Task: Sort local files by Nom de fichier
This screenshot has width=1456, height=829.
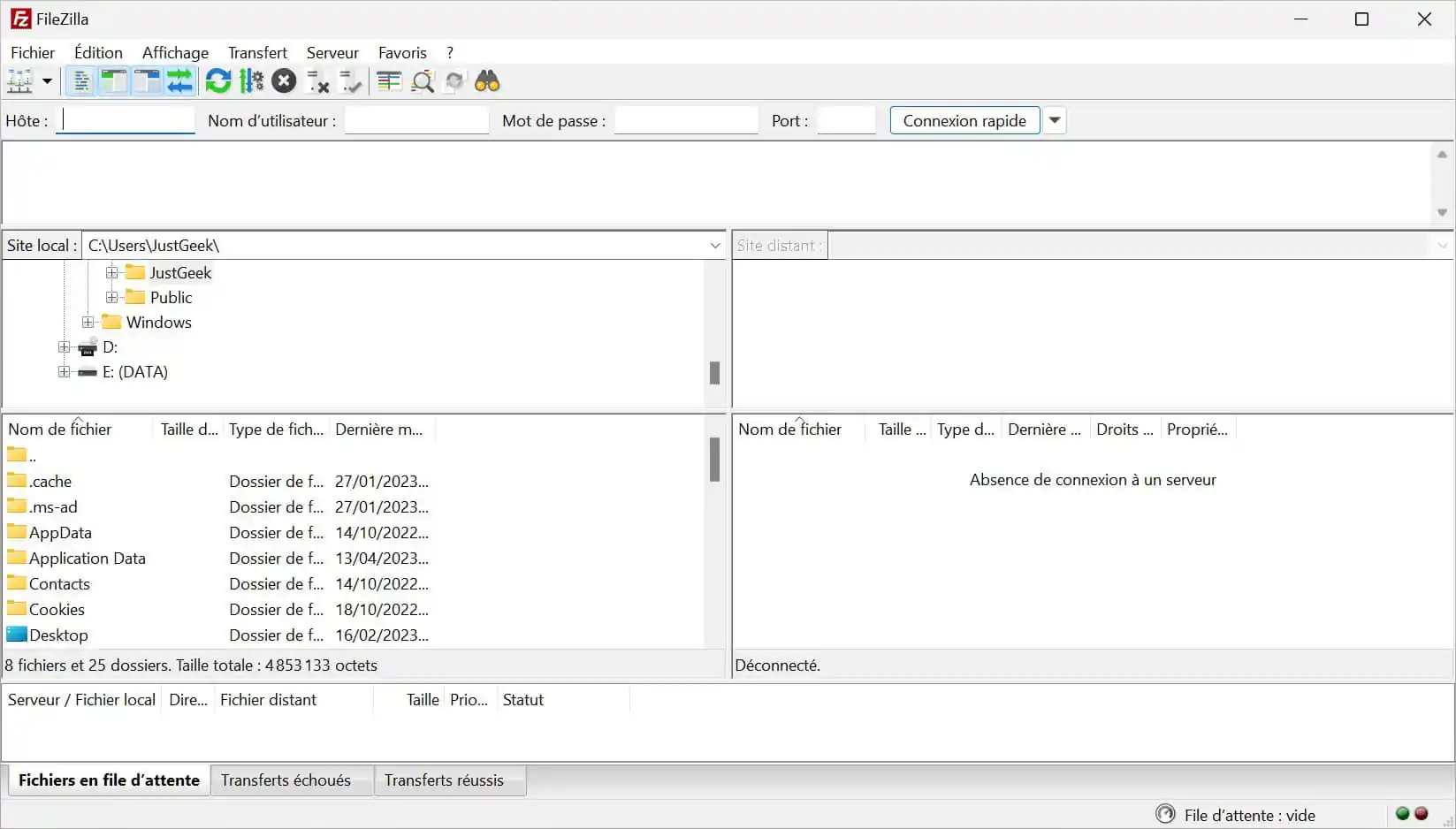Action: [x=78, y=430]
